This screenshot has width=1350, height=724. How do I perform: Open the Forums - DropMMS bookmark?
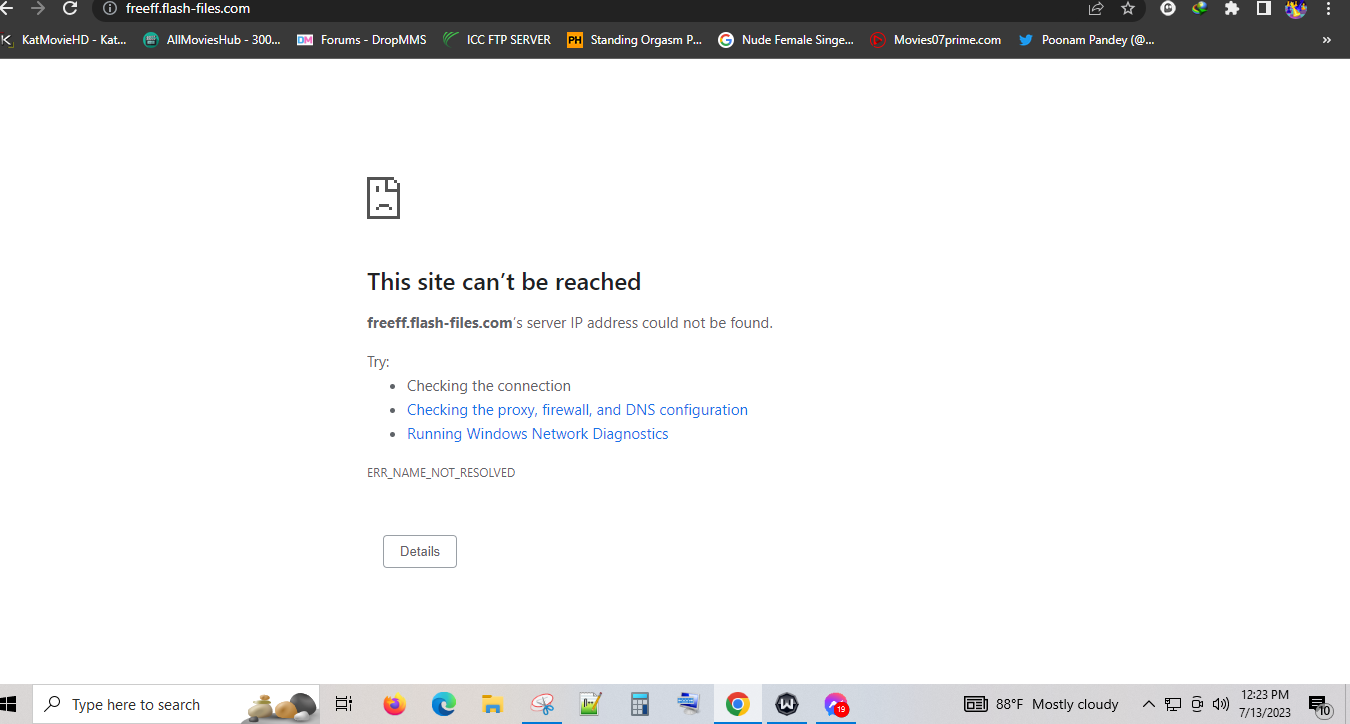pos(362,40)
